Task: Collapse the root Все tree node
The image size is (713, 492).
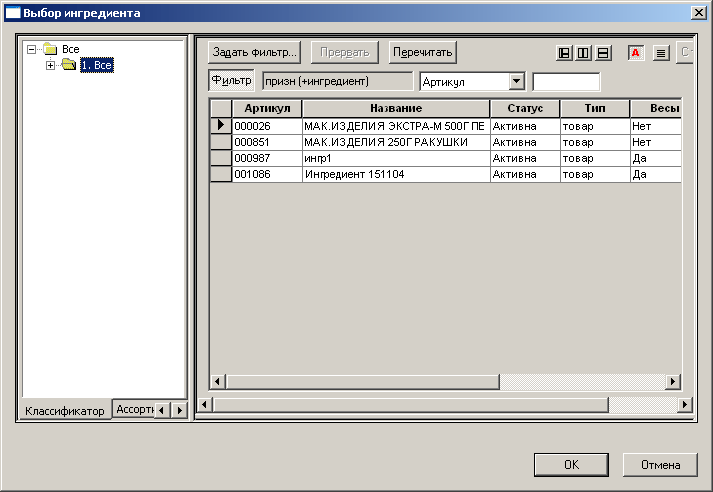Action: coord(31,49)
